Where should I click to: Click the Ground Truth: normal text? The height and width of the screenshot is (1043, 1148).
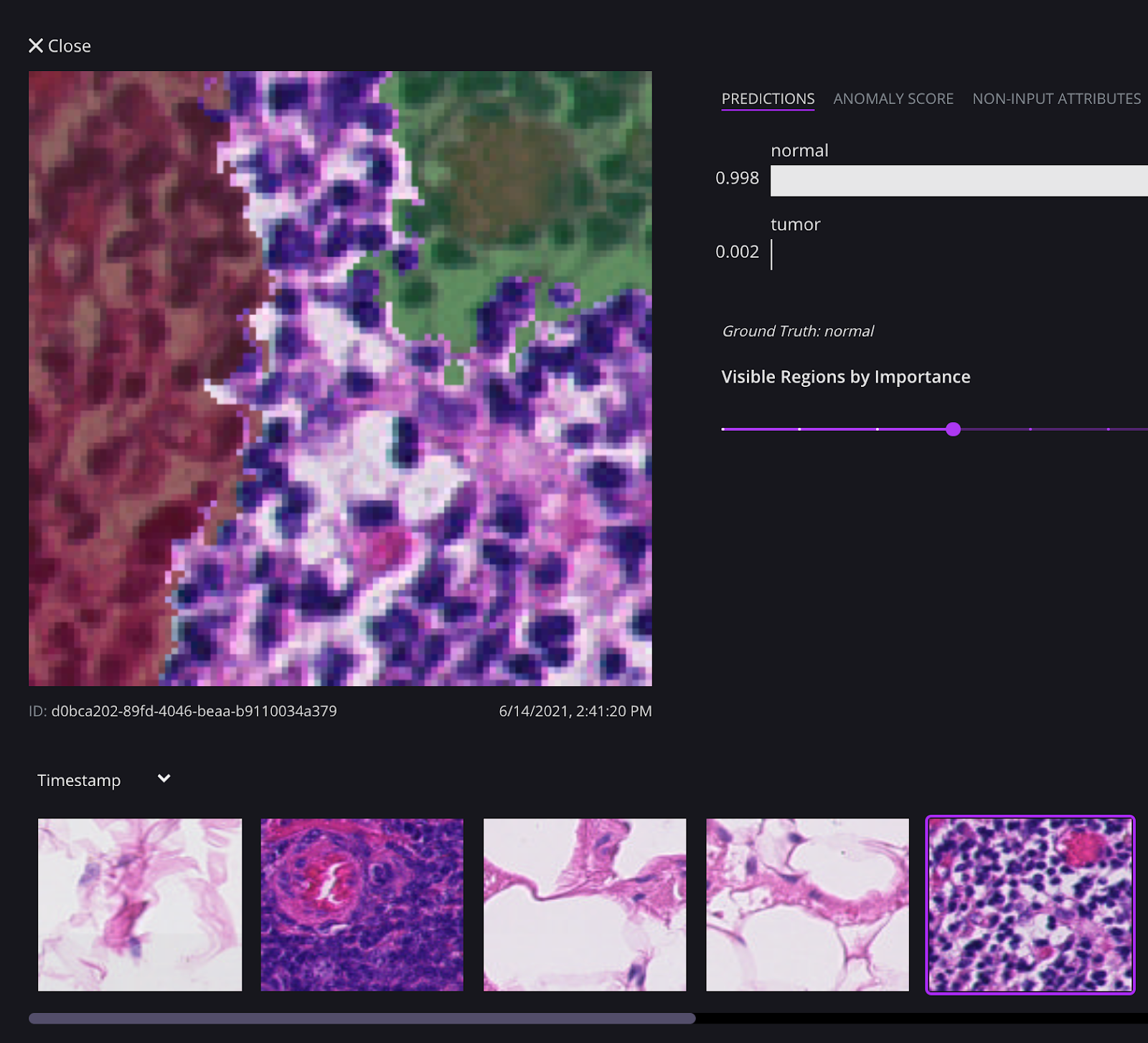coord(798,331)
